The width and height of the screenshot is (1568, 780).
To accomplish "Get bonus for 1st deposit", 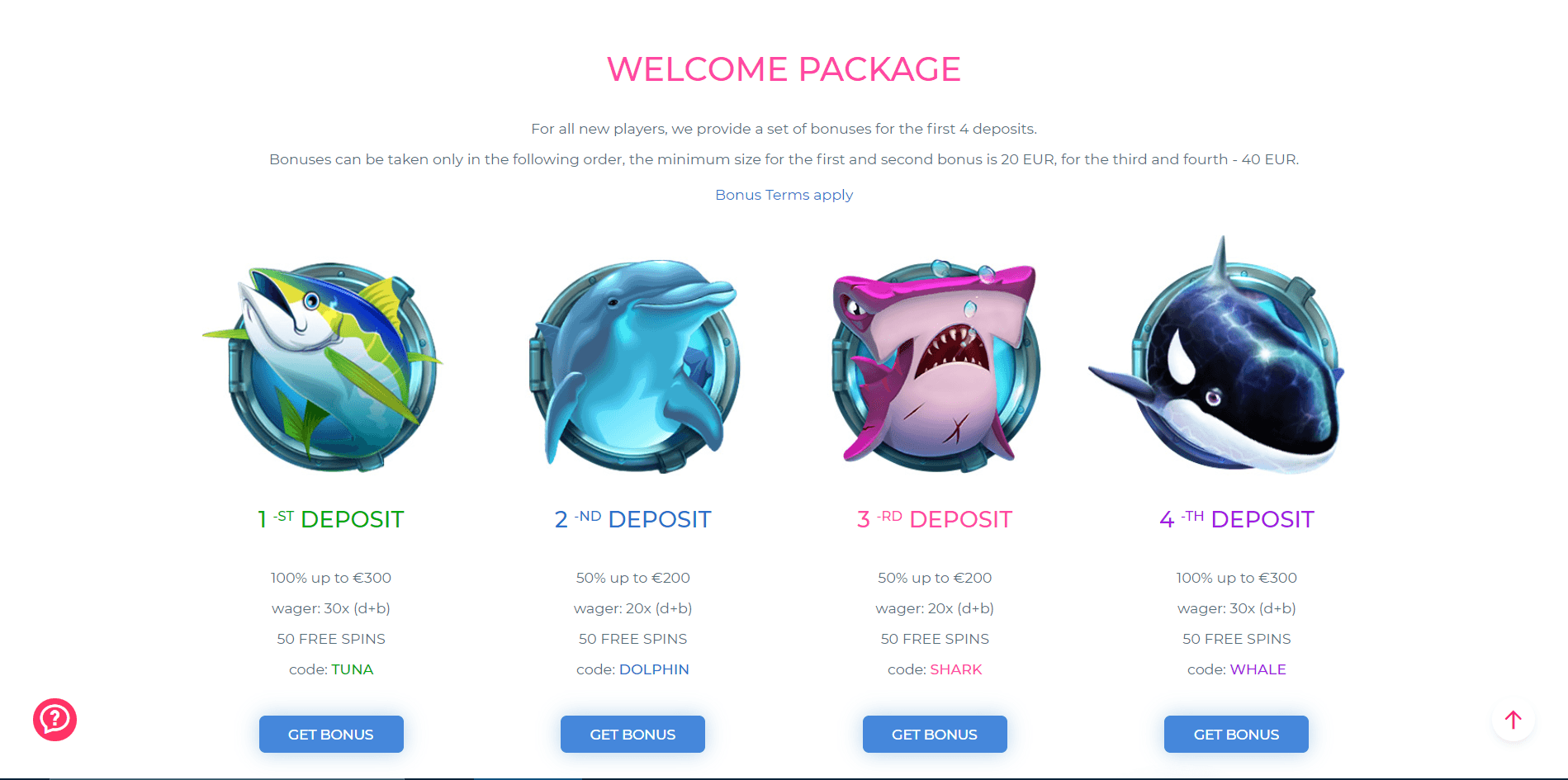I will [x=331, y=734].
